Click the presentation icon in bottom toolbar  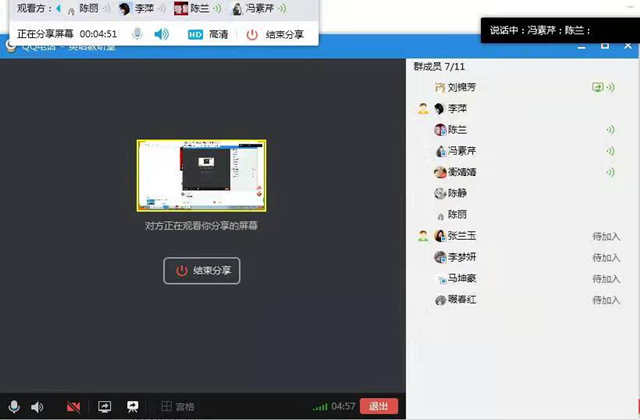(132, 407)
